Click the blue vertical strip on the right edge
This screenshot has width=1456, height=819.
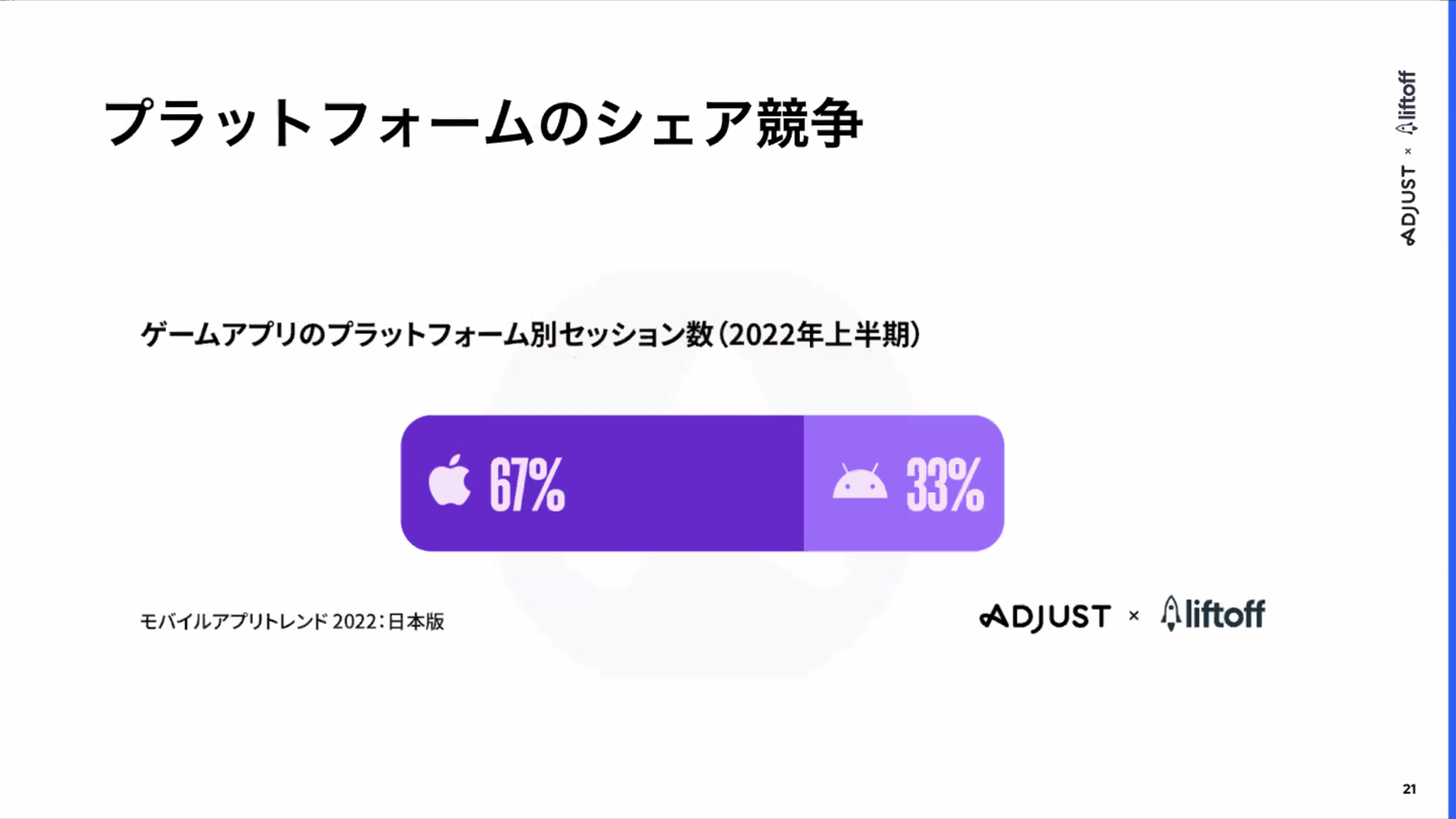pos(1452,409)
